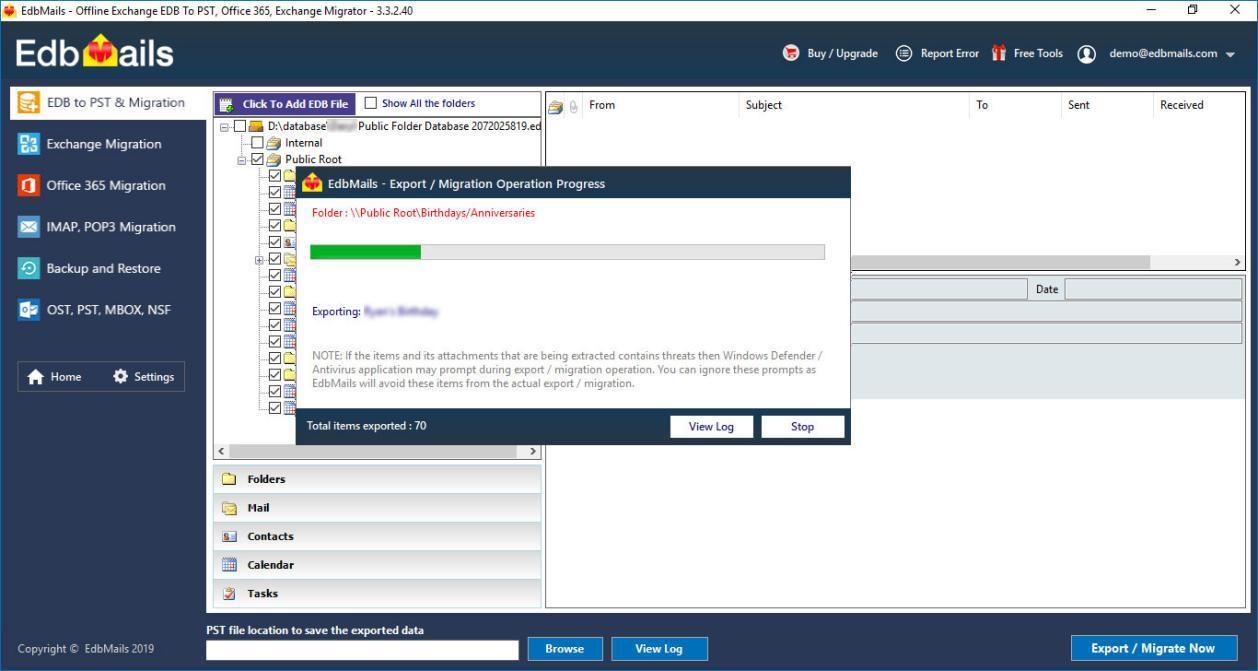
Task: Click the EdbMails logo icon in progress dialog title
Action: (x=312, y=183)
